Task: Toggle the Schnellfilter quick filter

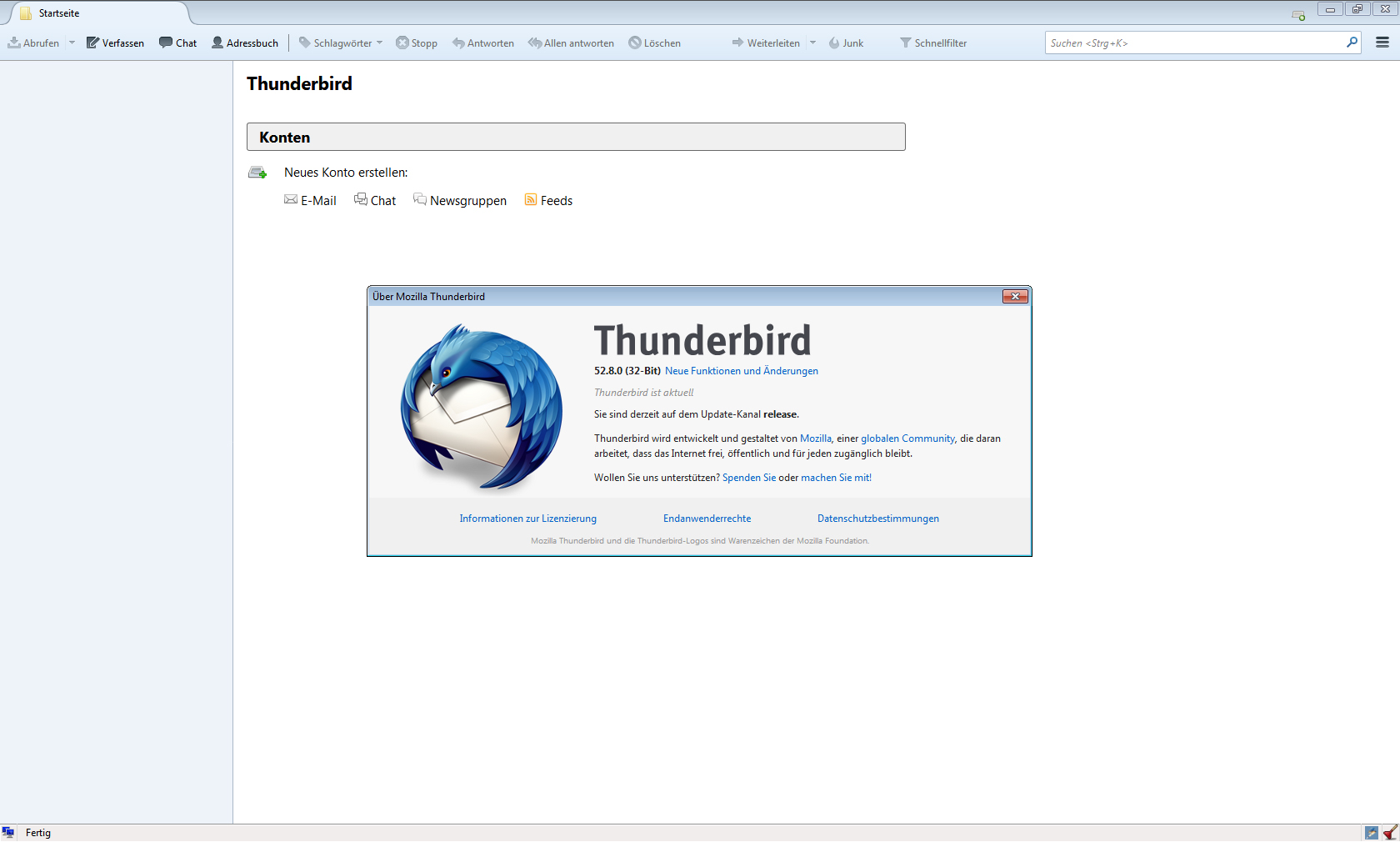Action: coord(933,43)
